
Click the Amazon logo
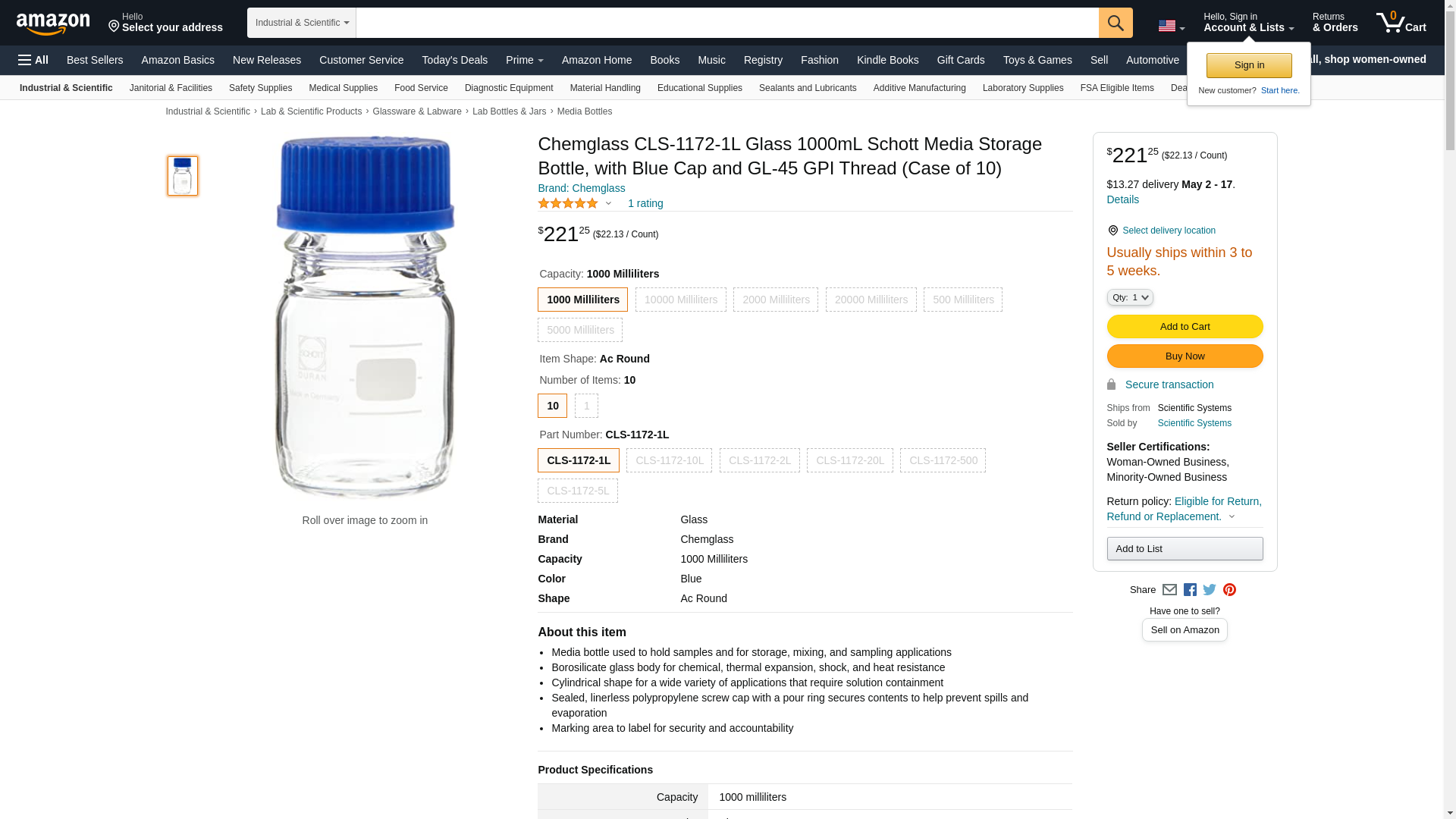pos(53,24)
